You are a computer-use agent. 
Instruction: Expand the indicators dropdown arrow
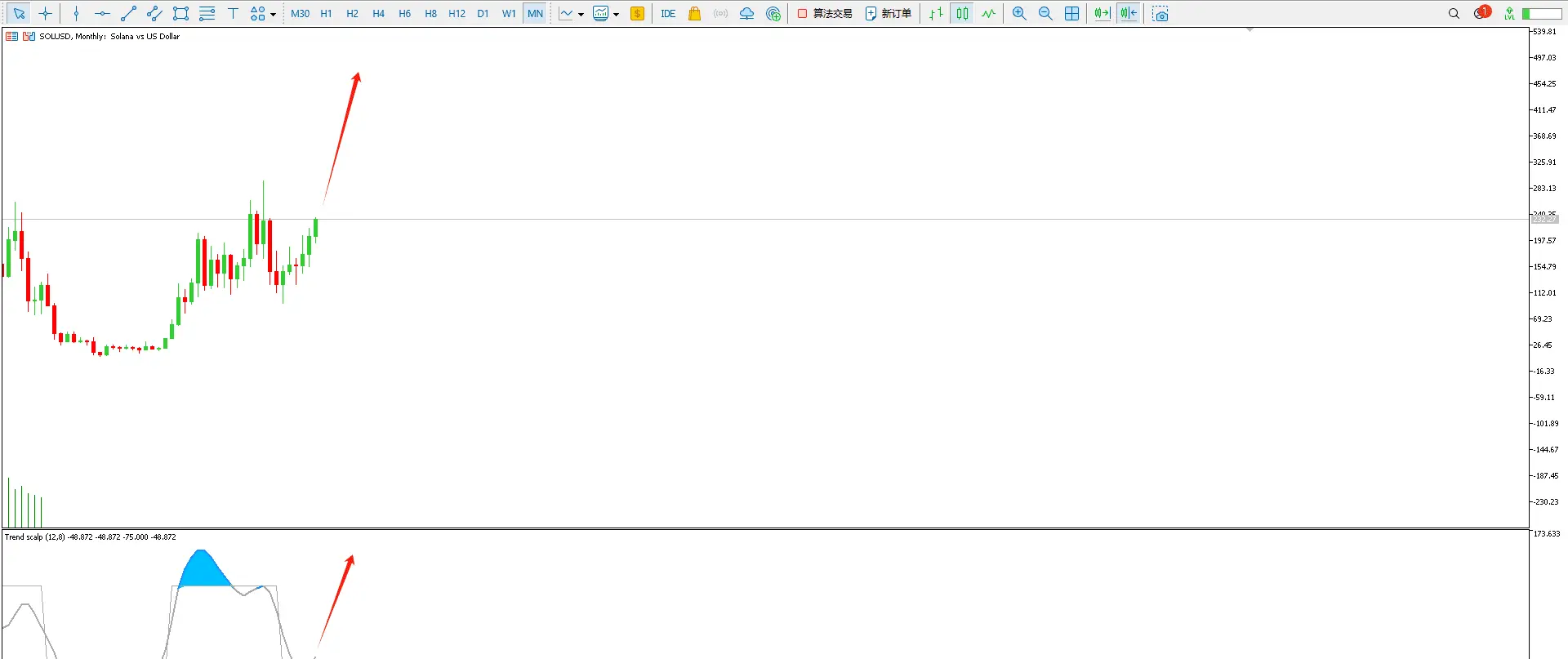581,14
